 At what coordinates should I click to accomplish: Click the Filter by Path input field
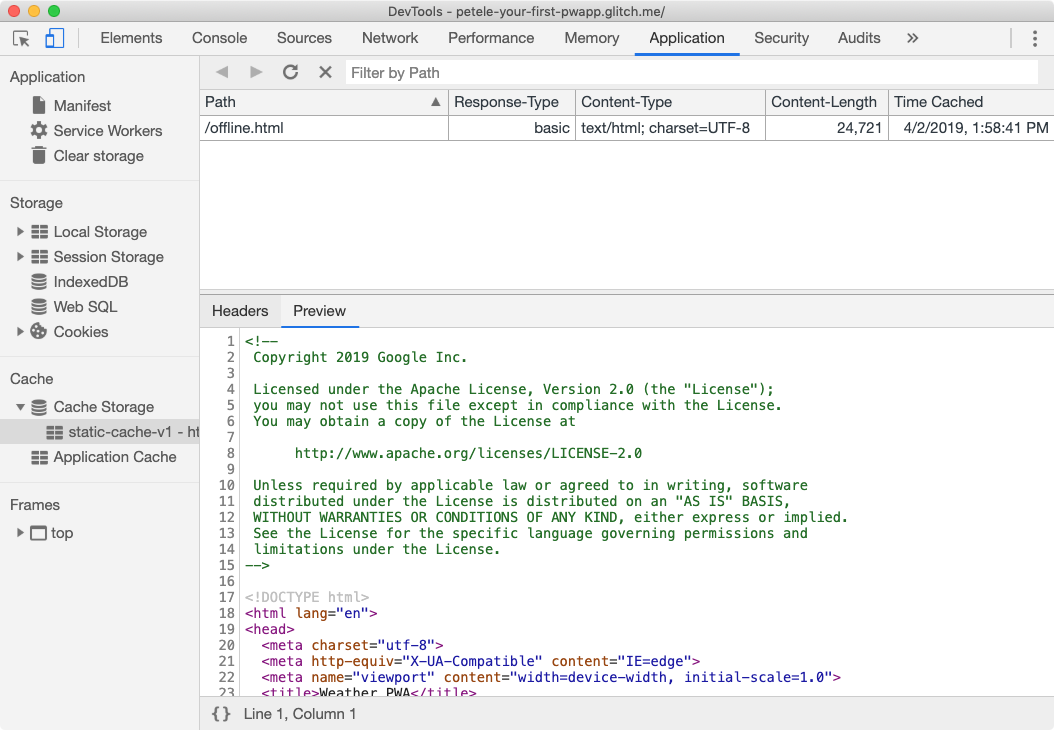690,73
